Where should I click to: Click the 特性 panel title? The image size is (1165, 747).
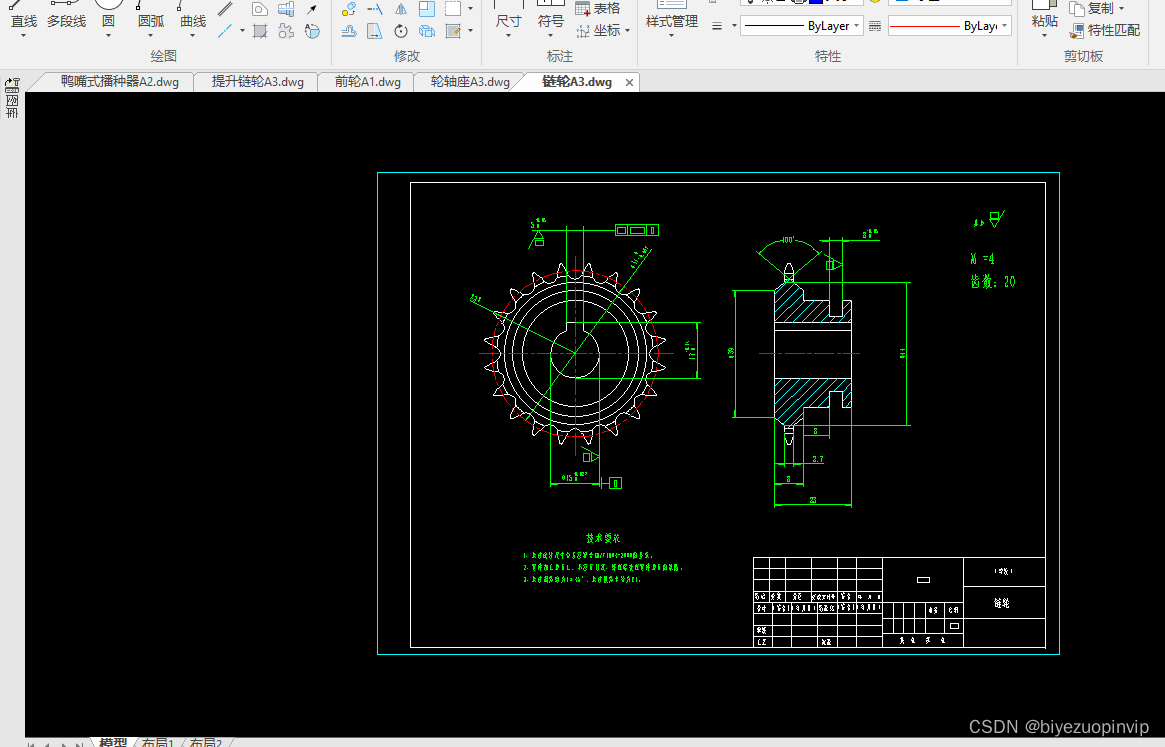pyautogui.click(x=828, y=56)
